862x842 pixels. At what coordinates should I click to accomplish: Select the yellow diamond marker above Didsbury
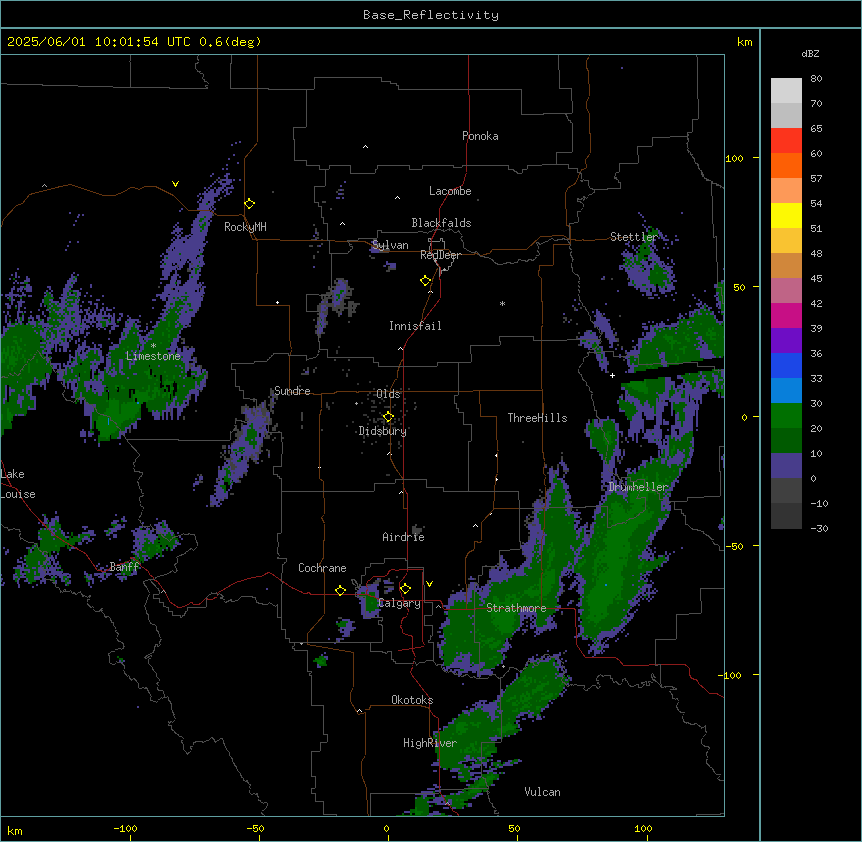pos(388,417)
